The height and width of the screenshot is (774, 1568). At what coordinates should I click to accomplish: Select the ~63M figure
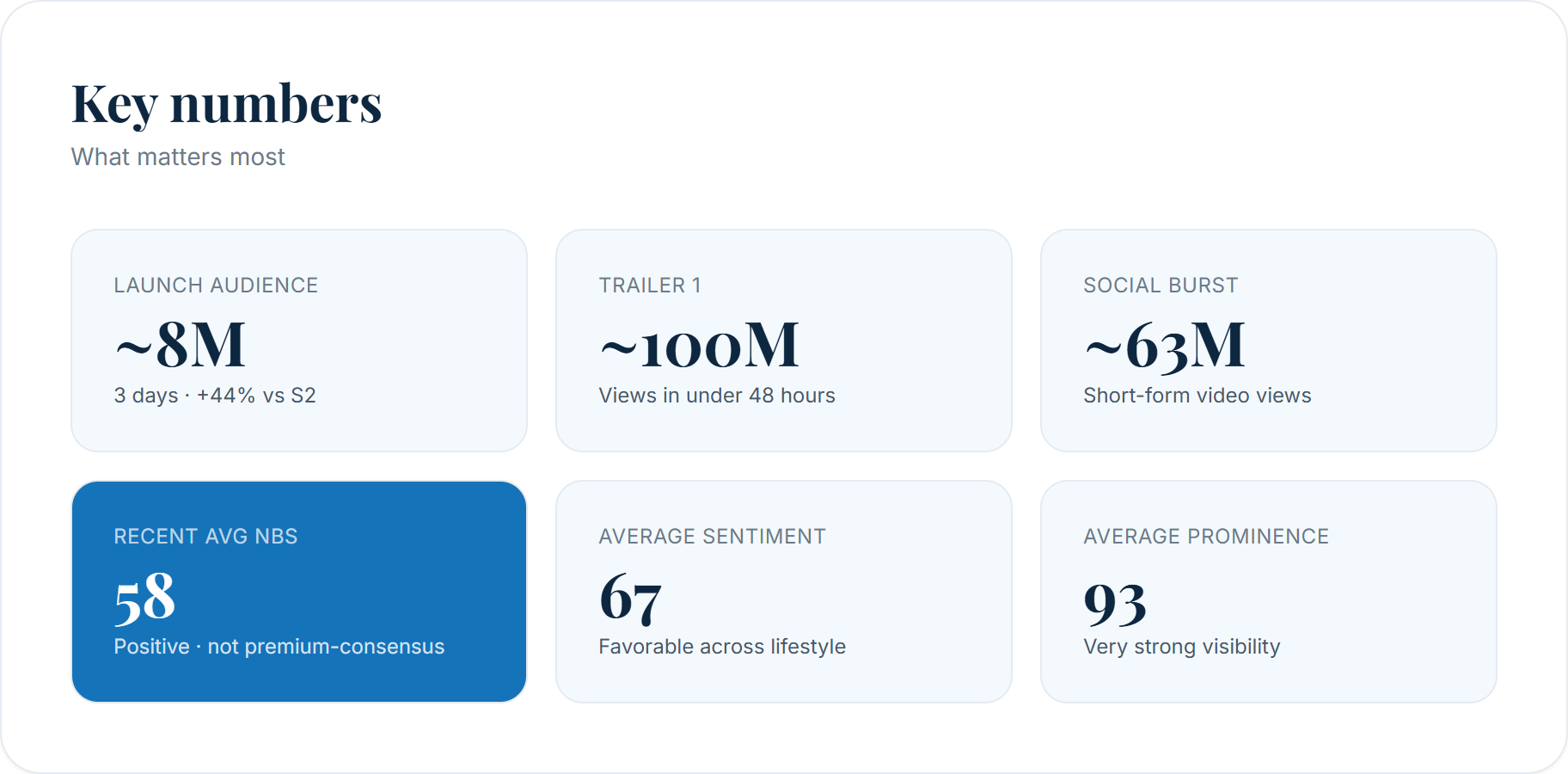[1164, 347]
